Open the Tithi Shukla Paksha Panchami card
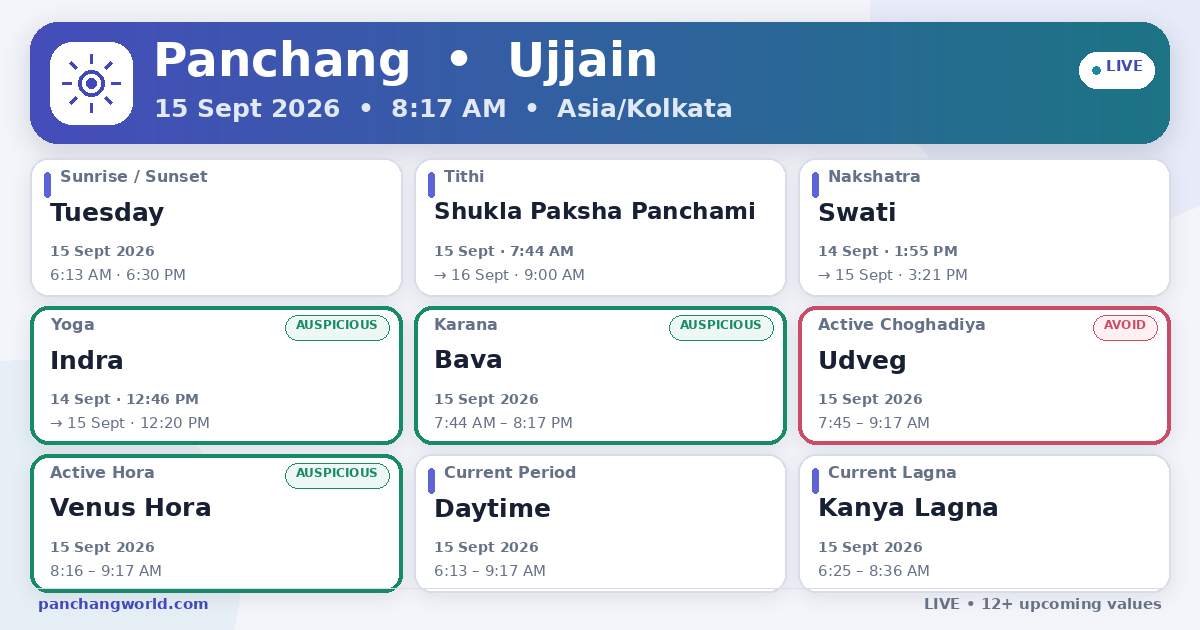1200x630 pixels. [600, 228]
